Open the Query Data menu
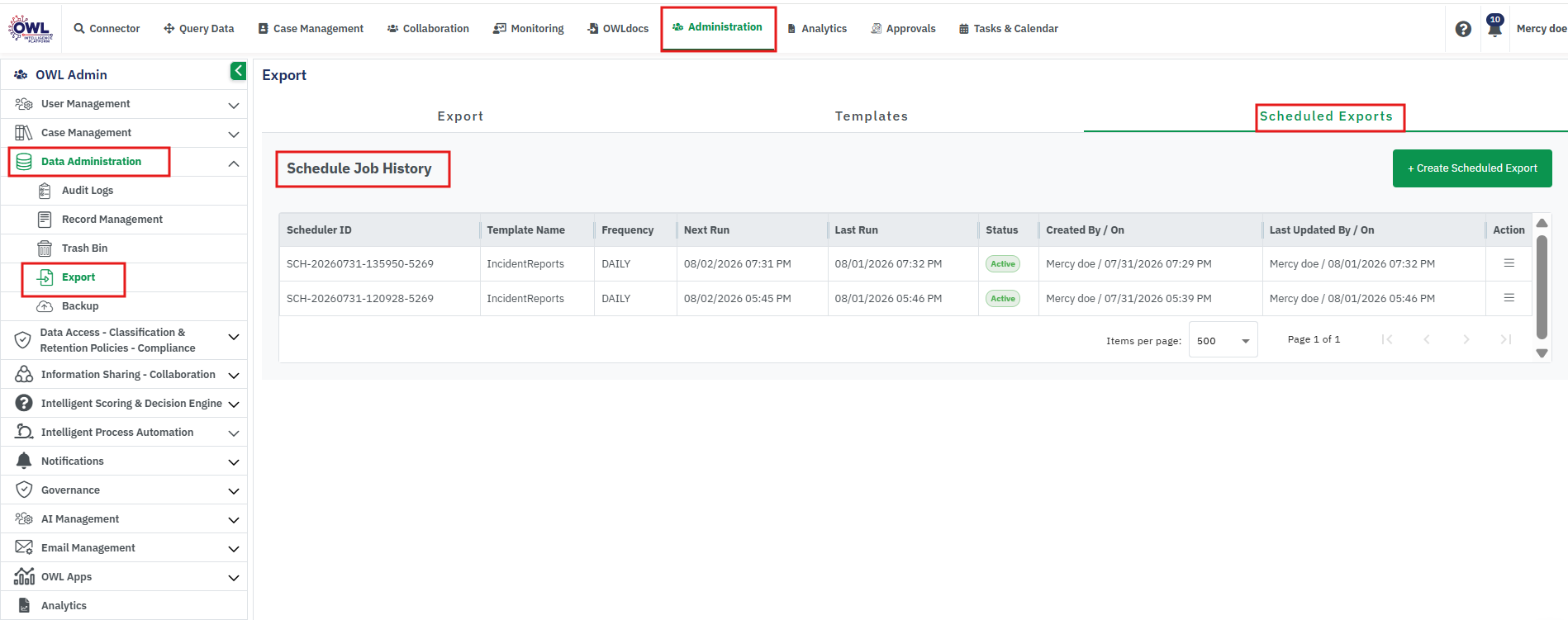The height and width of the screenshot is (620, 1568). pos(199,29)
